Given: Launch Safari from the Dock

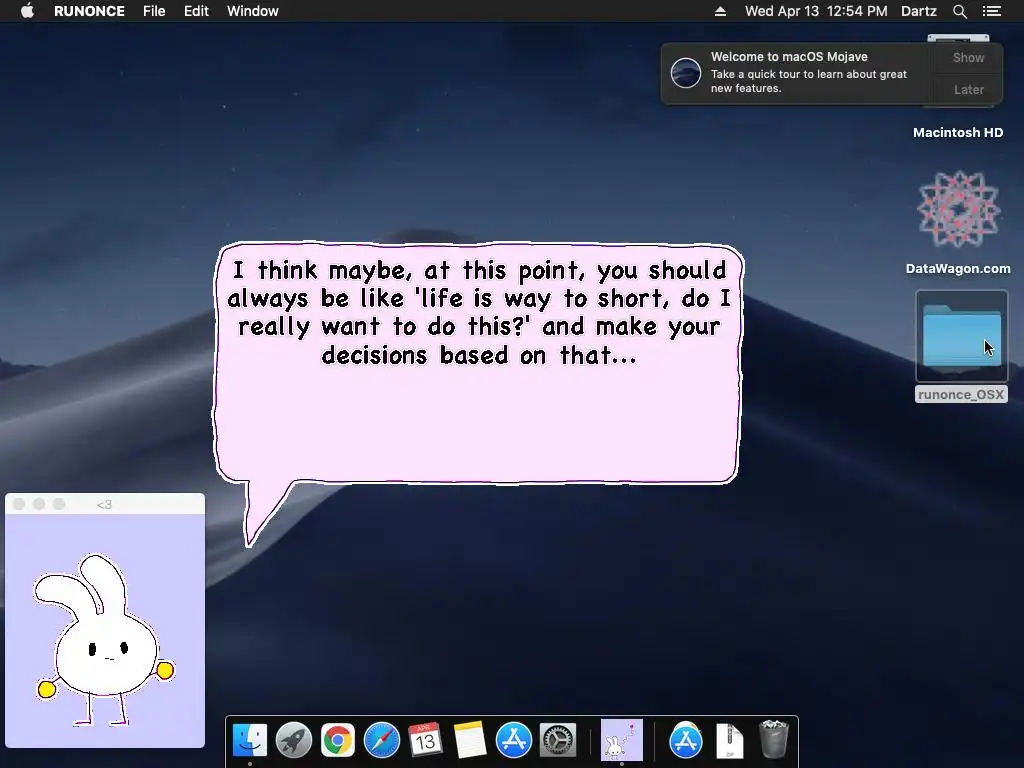Looking at the screenshot, I should pyautogui.click(x=381, y=741).
